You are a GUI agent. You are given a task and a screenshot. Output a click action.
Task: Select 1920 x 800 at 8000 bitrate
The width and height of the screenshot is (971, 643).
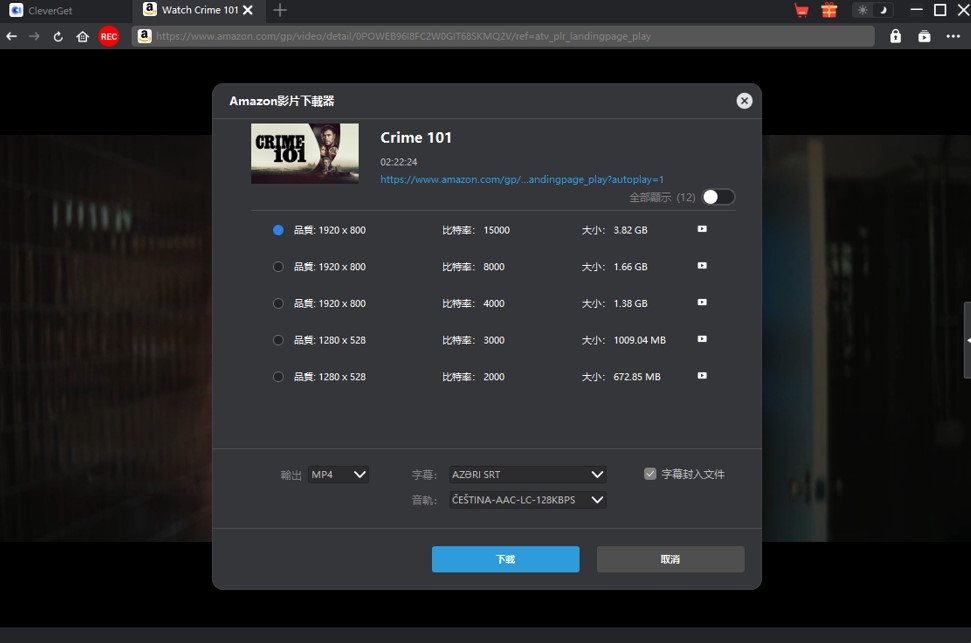[x=278, y=267]
